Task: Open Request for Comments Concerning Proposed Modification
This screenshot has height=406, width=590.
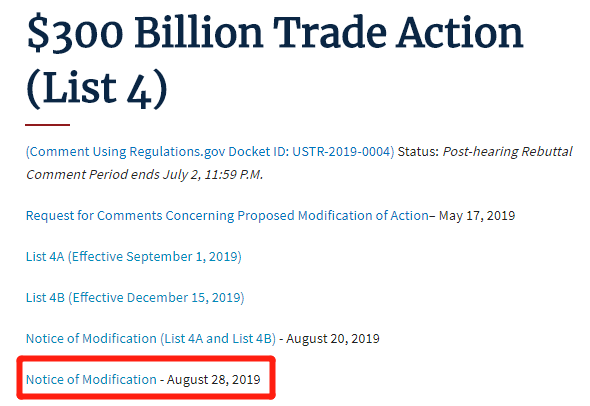Action: (x=227, y=216)
